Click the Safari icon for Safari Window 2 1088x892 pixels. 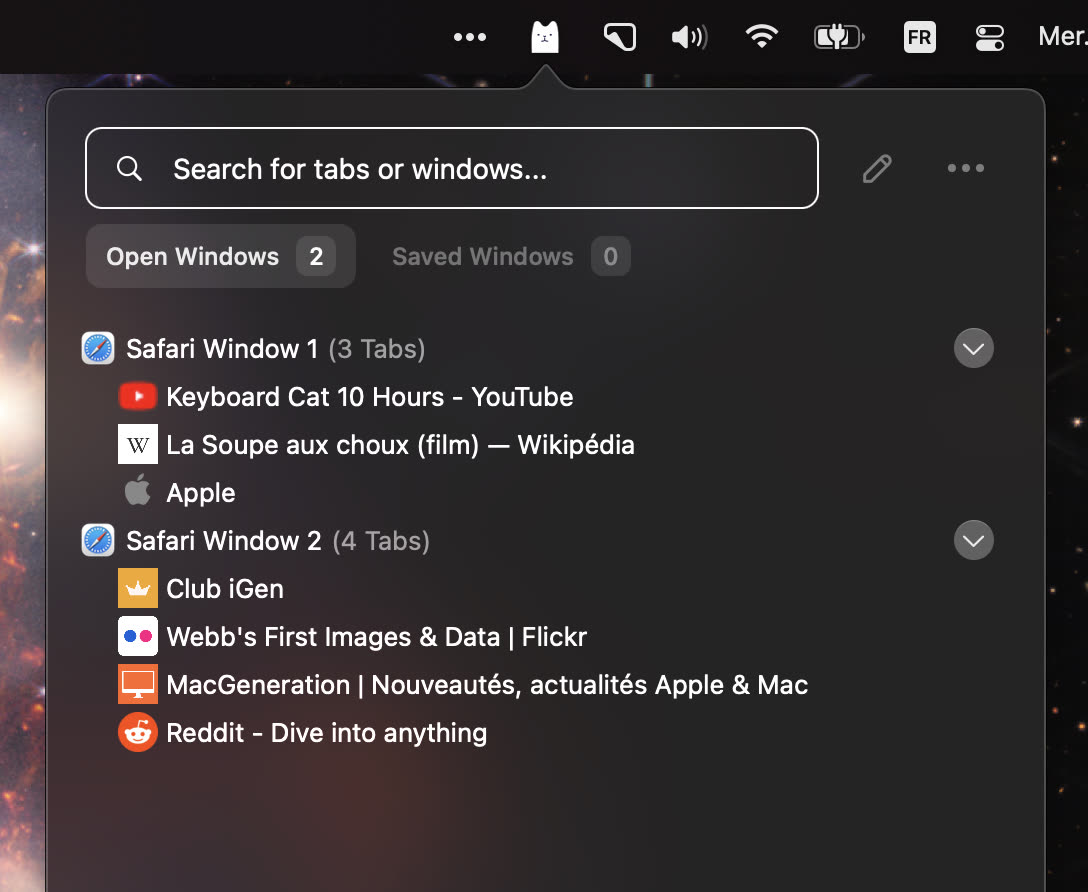pos(98,540)
